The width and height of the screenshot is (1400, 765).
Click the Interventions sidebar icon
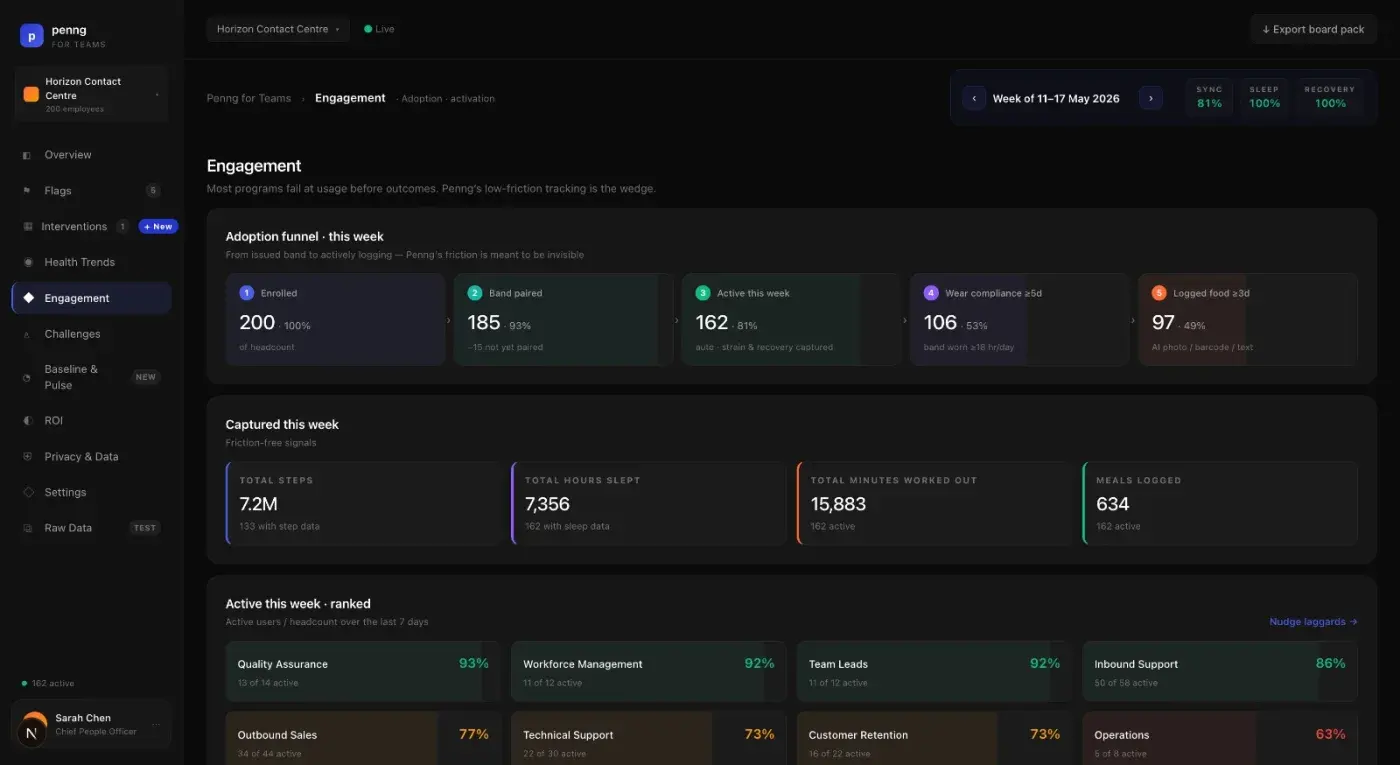pyautogui.click(x=27, y=227)
